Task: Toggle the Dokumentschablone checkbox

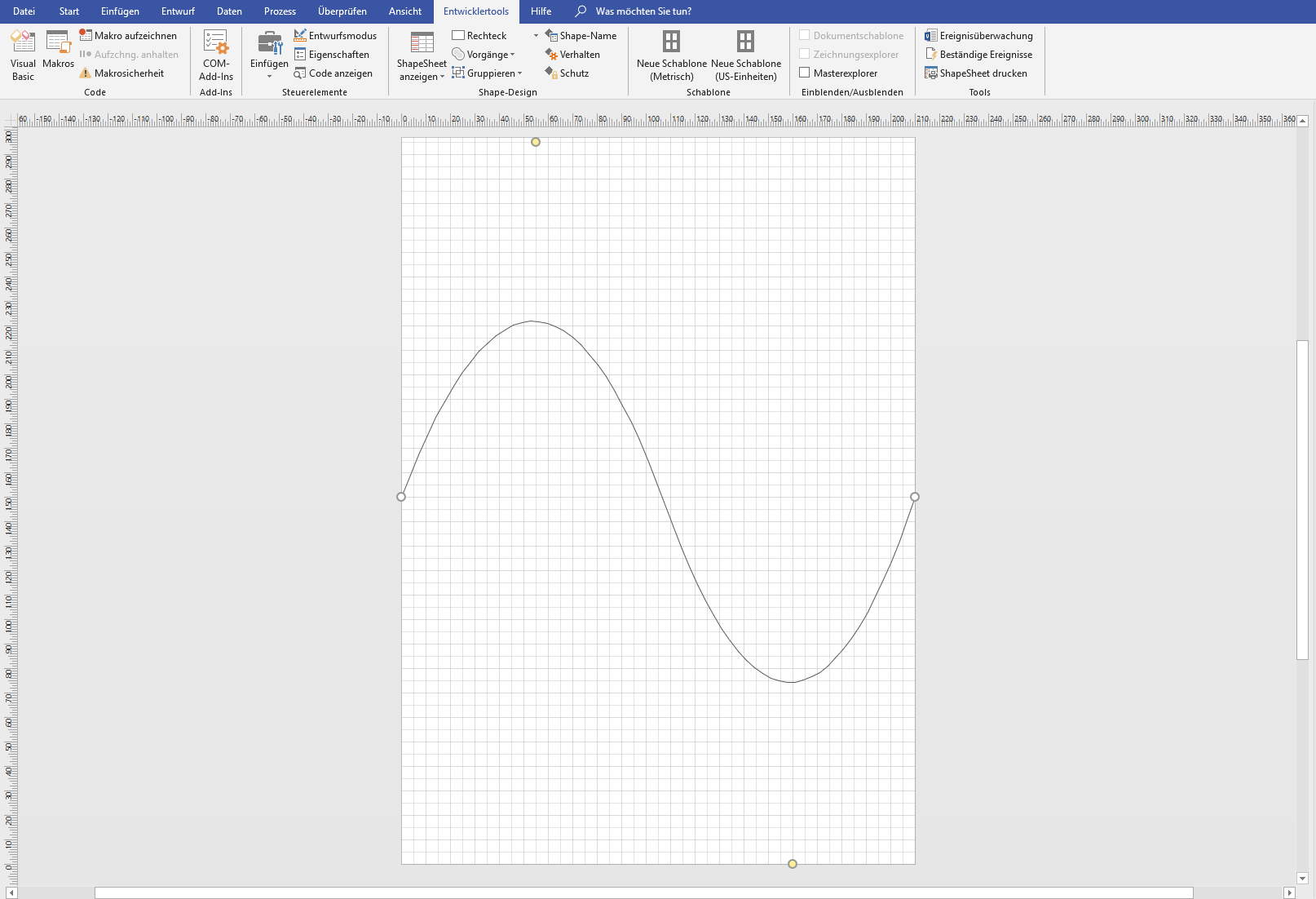Action: click(805, 35)
